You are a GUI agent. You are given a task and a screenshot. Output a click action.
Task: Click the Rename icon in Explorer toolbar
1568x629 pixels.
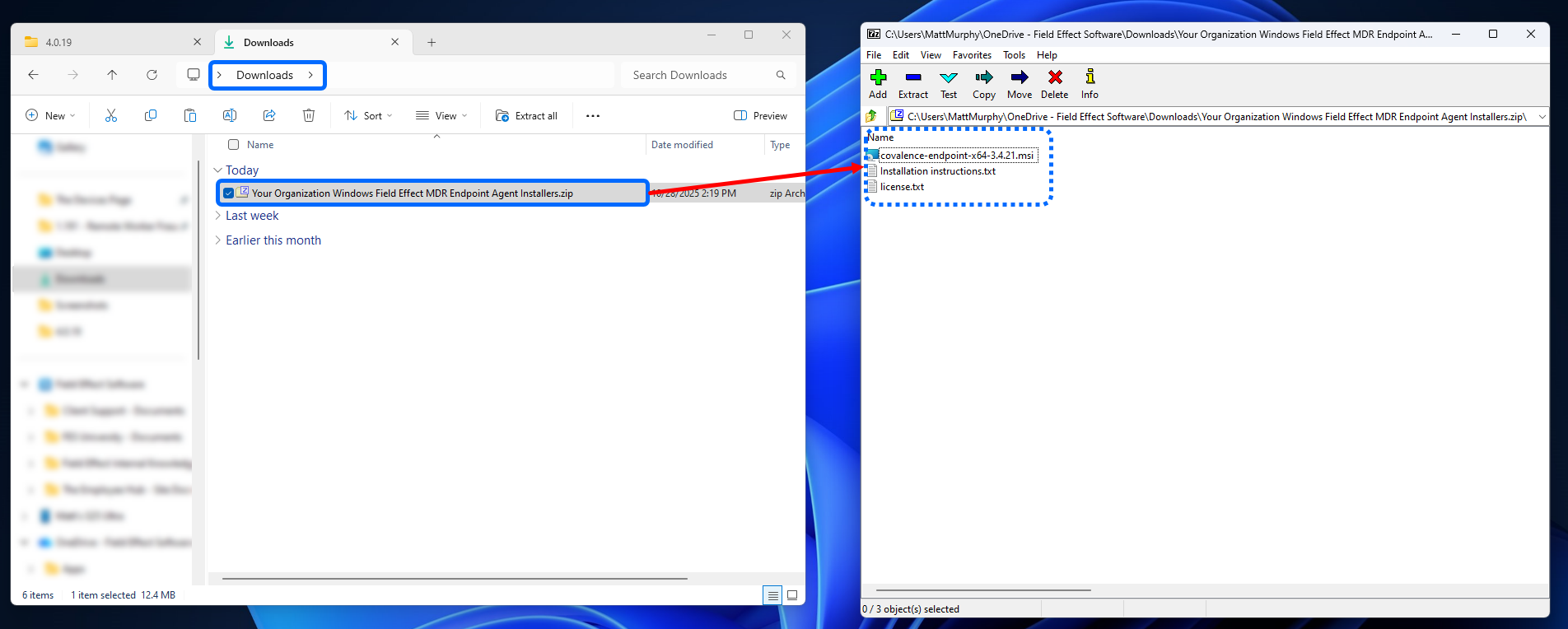(230, 115)
